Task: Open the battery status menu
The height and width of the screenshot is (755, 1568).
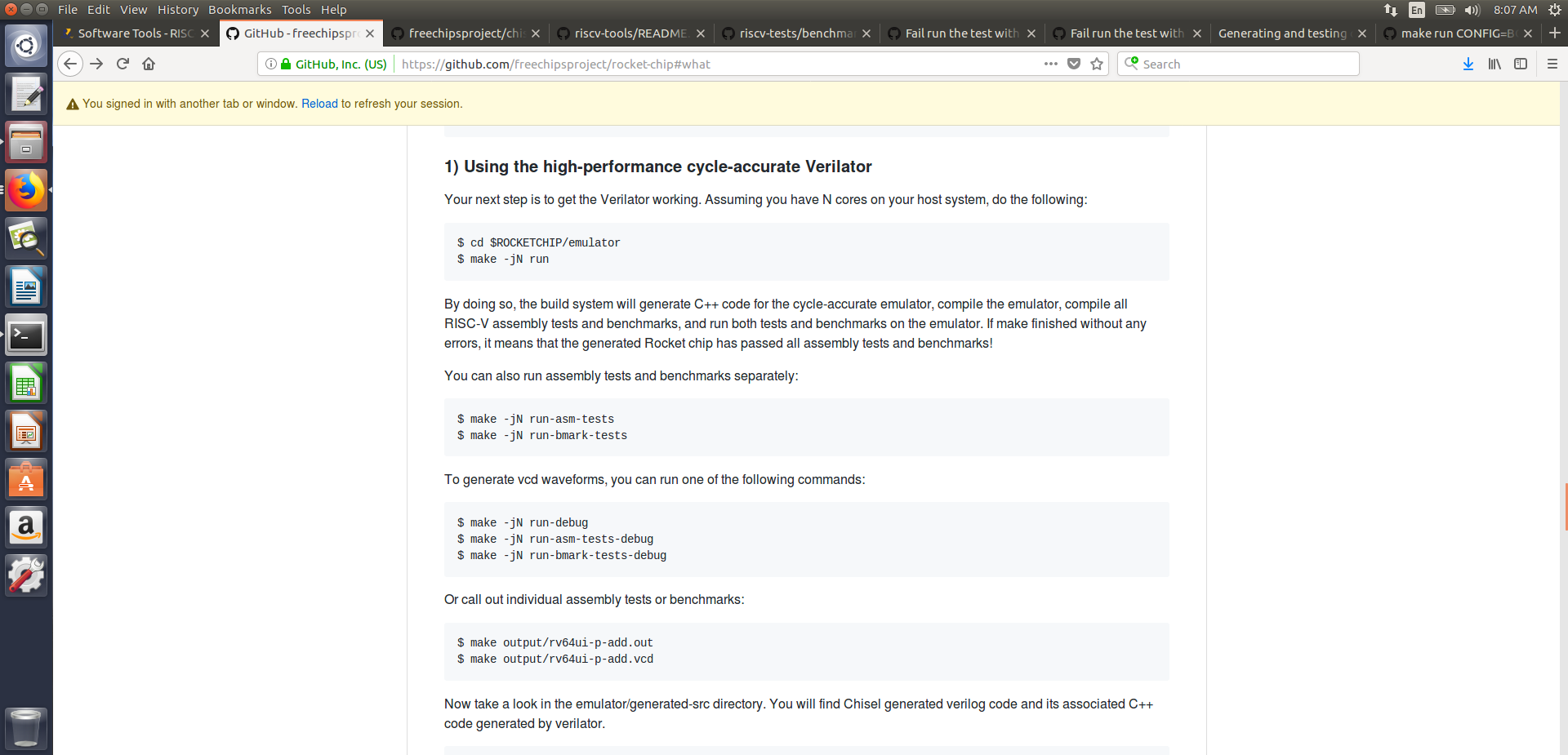Action: (x=1445, y=10)
